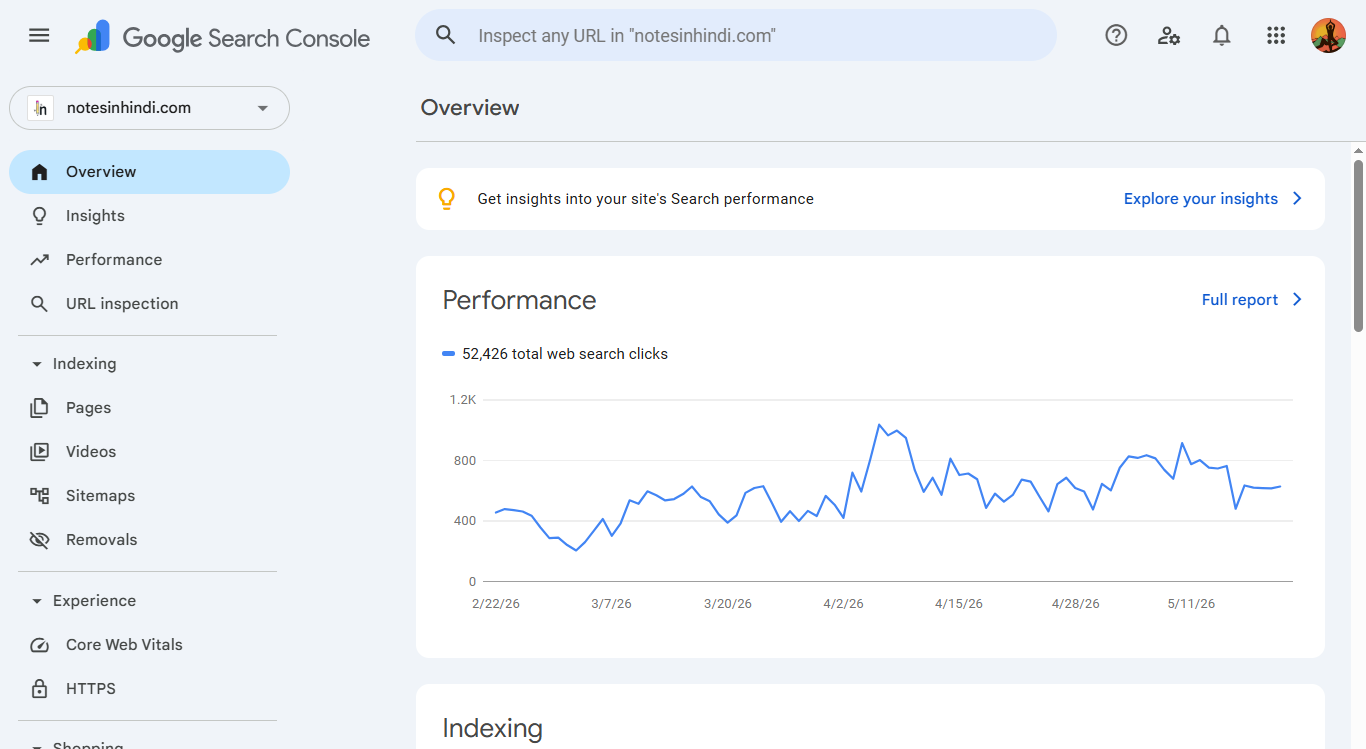Click the 52,426 total web search clicks legend
Screen dimensions: 1366x749
coord(555,354)
